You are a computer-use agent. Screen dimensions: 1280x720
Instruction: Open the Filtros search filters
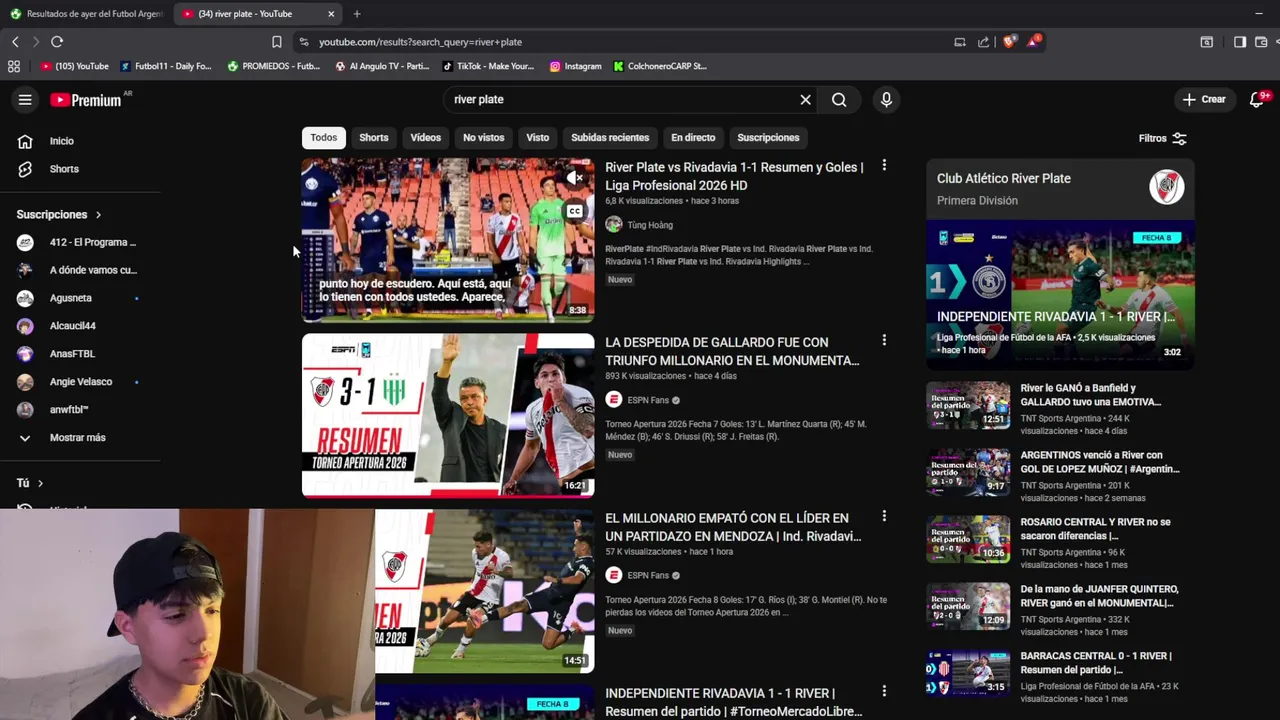[1162, 138]
